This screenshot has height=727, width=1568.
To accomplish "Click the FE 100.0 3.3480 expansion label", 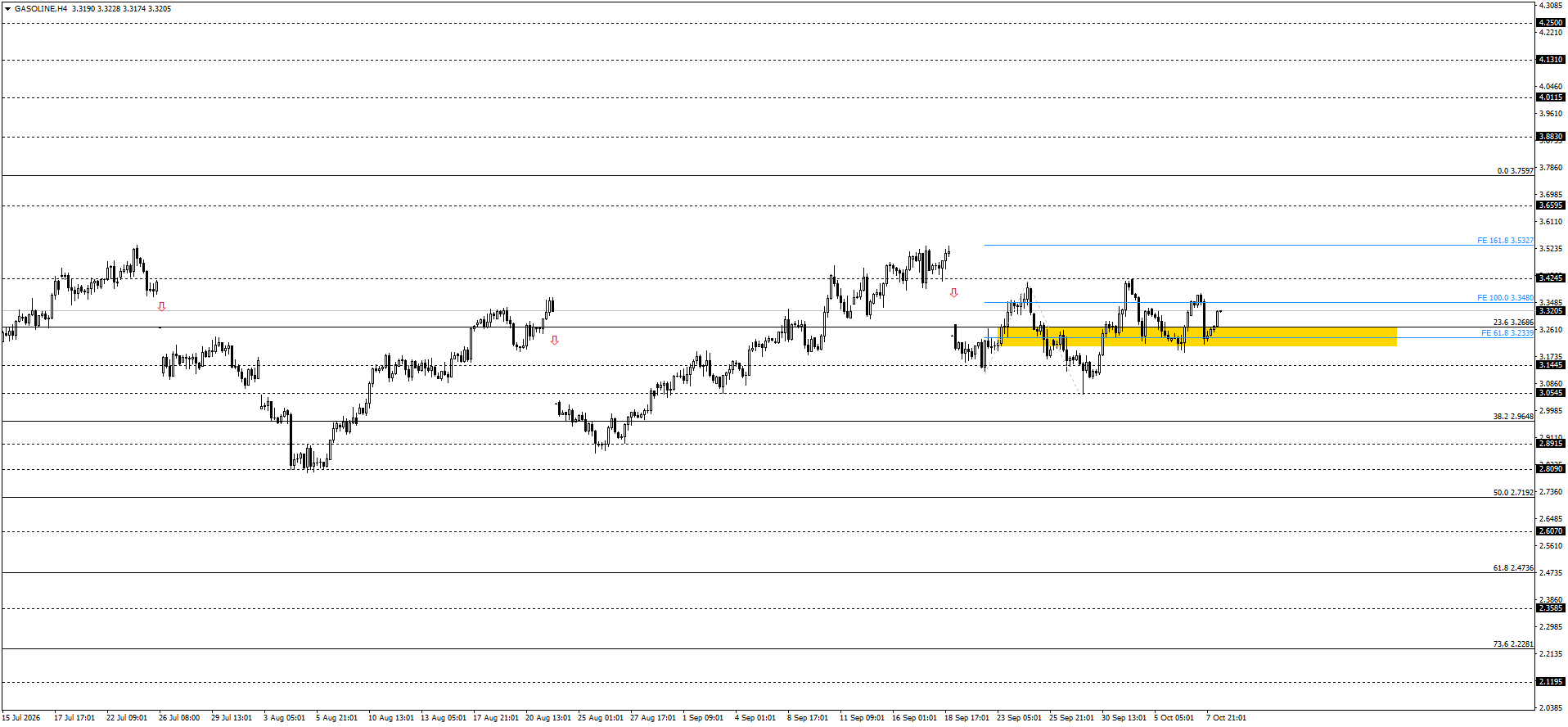I will 1505,298.
